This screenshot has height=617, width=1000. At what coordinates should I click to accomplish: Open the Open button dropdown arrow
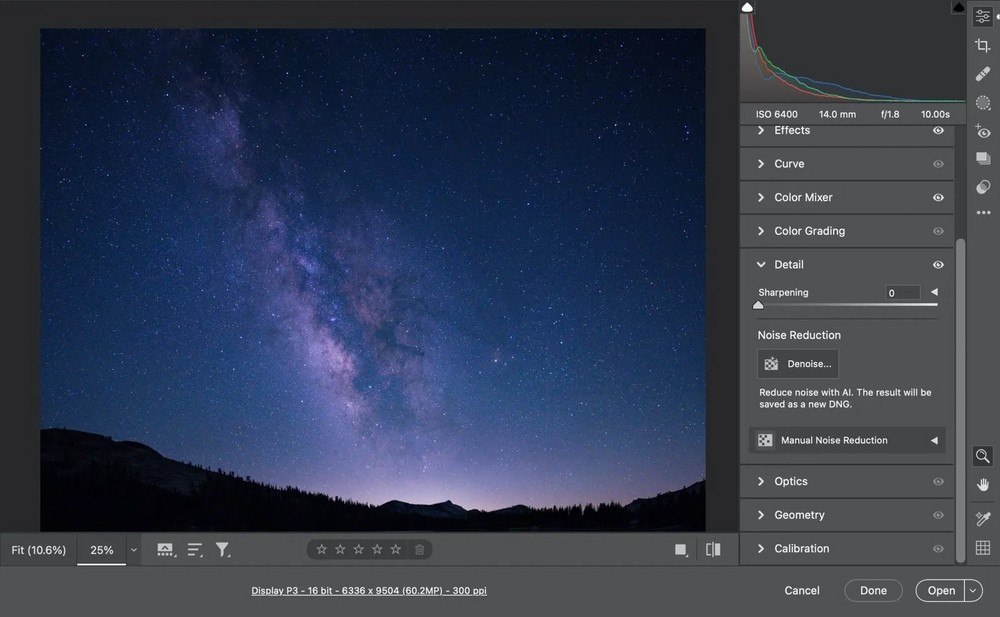click(973, 591)
